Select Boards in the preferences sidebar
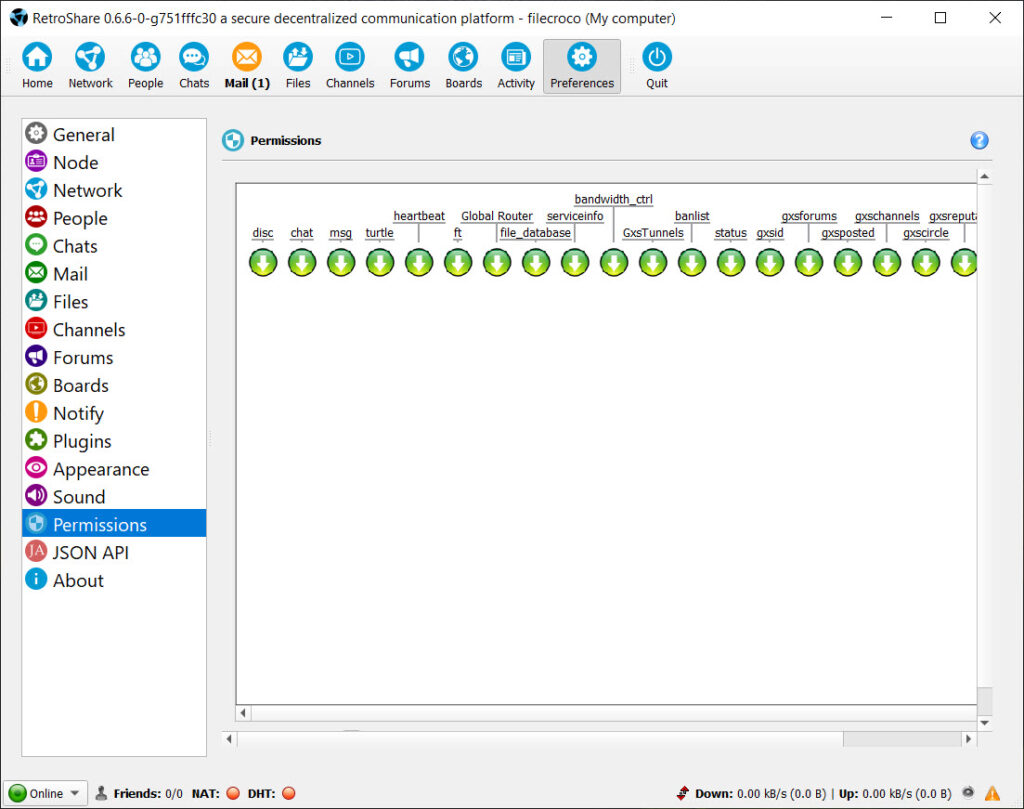Image resolution: width=1024 pixels, height=809 pixels. pos(114,385)
